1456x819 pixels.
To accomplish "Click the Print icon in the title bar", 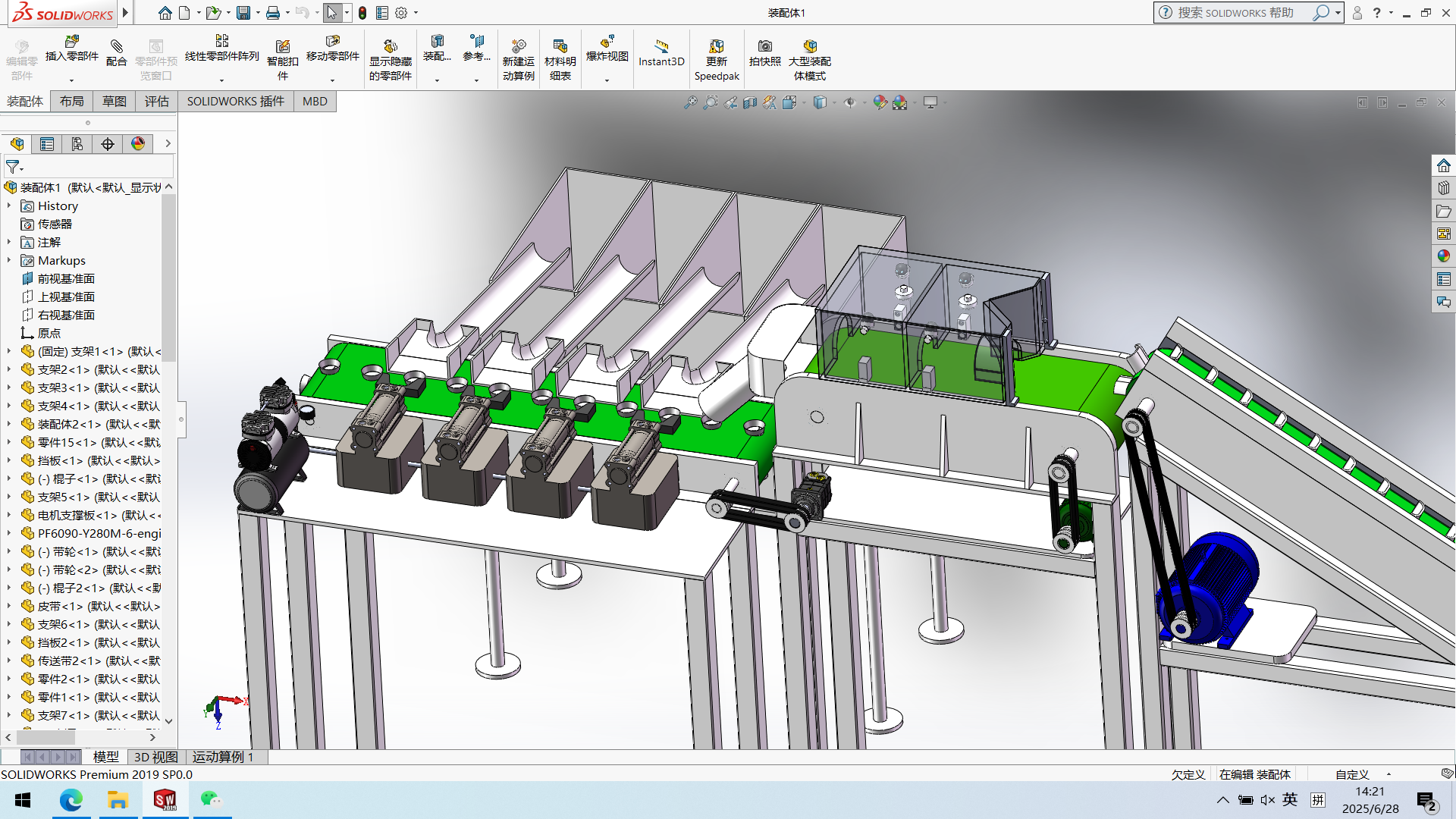I will tap(273, 13).
